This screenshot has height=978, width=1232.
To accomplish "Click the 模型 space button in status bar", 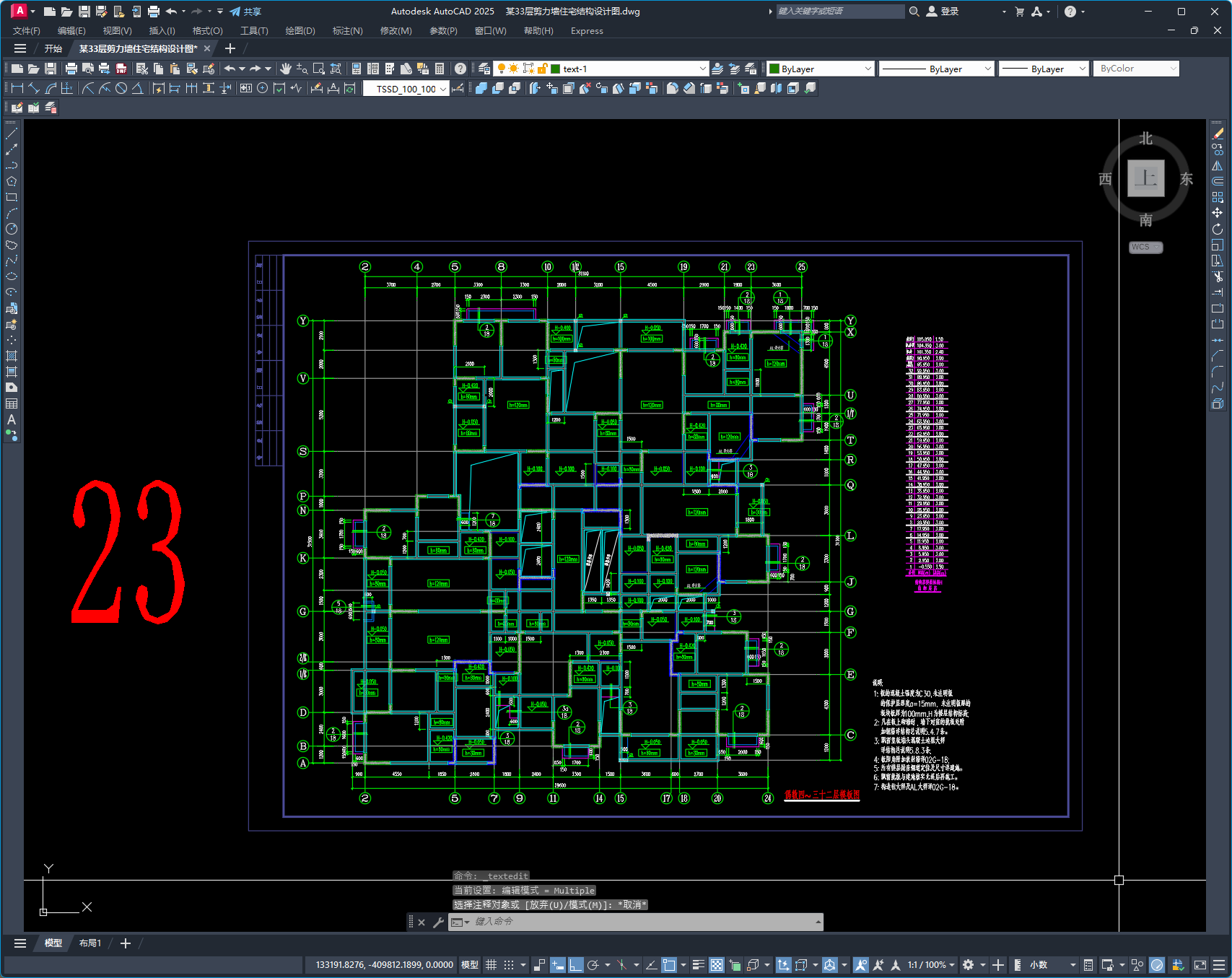I will [470, 965].
